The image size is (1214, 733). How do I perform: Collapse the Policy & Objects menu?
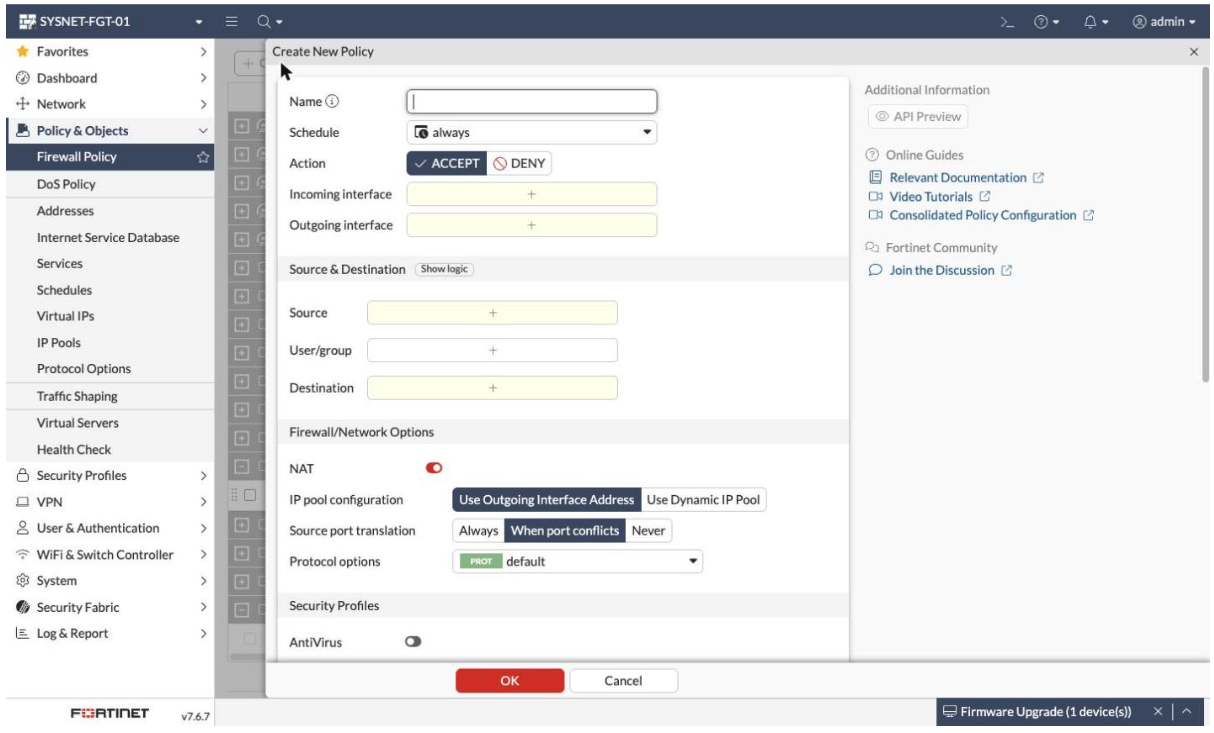(203, 130)
